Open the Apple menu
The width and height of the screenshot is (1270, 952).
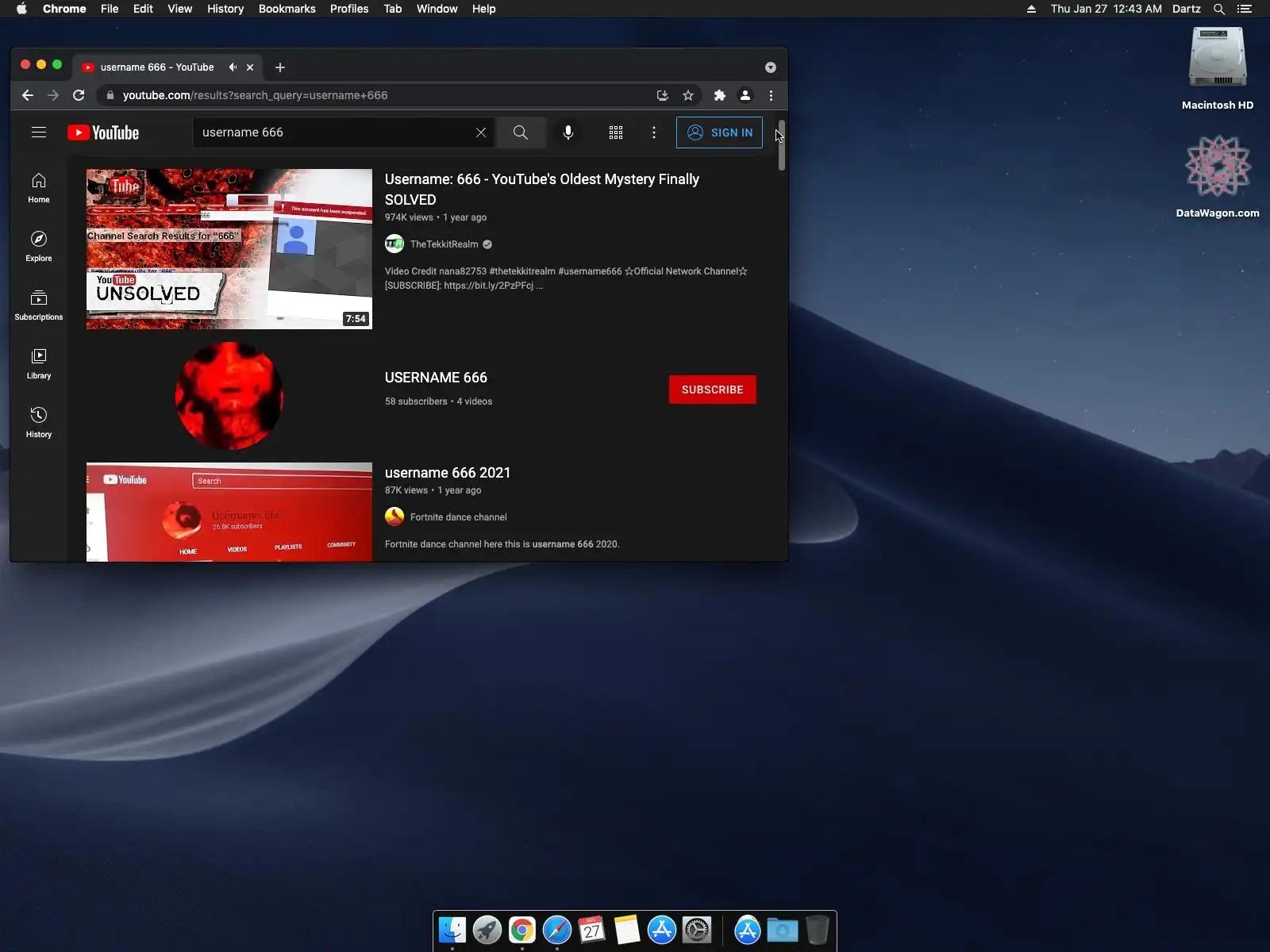21,9
